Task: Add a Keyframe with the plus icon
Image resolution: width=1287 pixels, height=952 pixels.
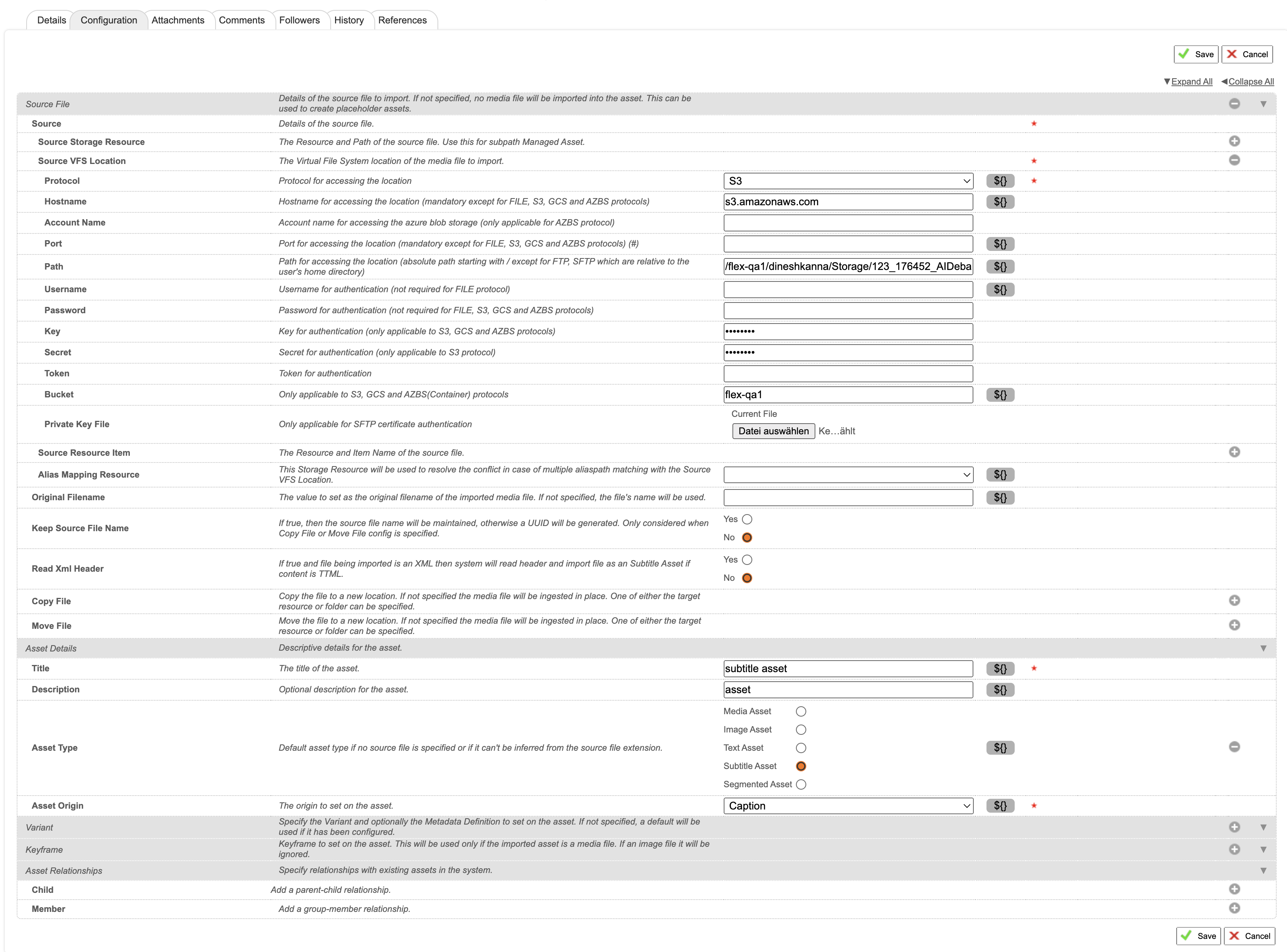Action: click(x=1234, y=850)
